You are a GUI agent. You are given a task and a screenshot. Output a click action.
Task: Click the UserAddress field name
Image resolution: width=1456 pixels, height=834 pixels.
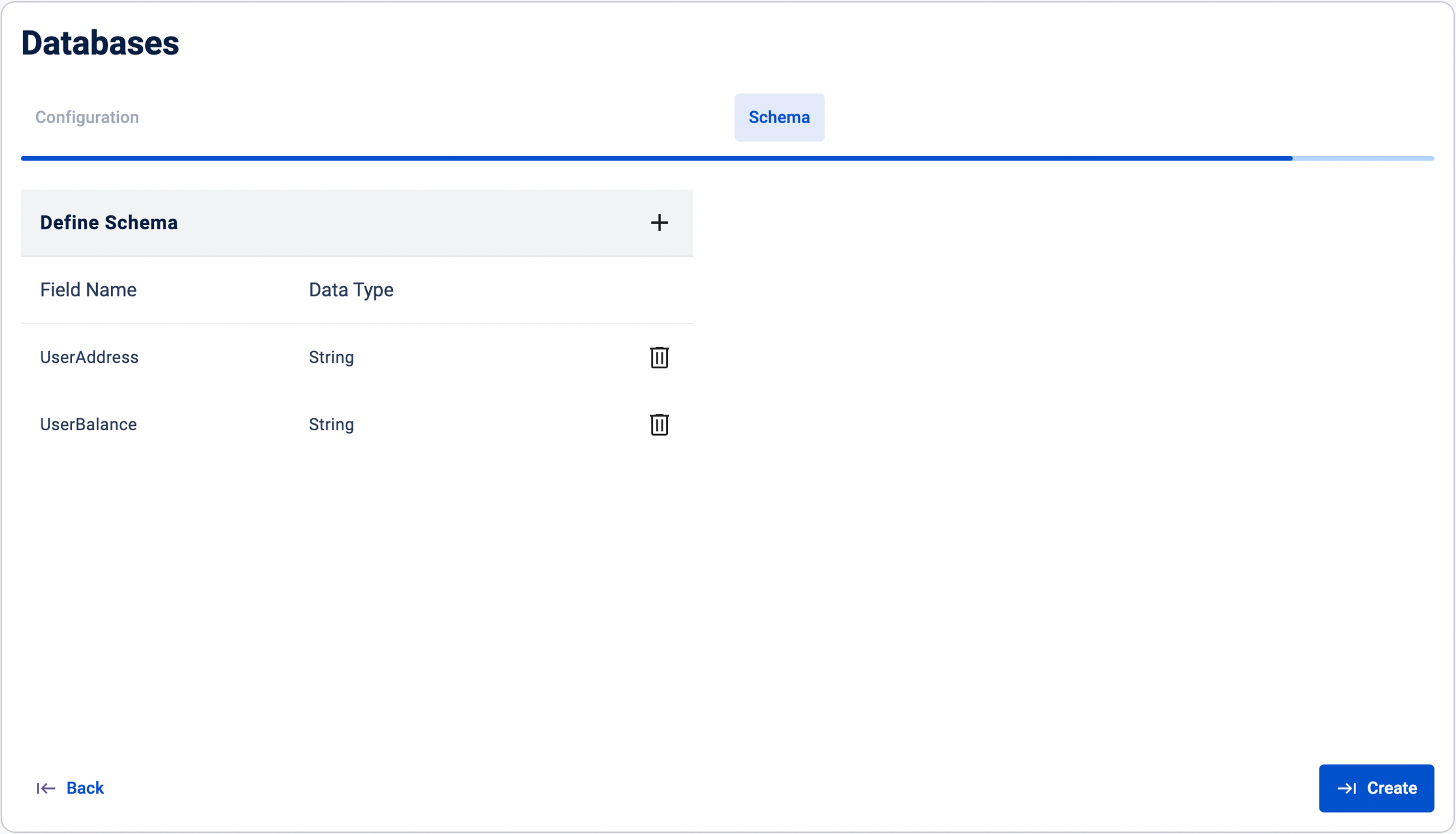(89, 358)
